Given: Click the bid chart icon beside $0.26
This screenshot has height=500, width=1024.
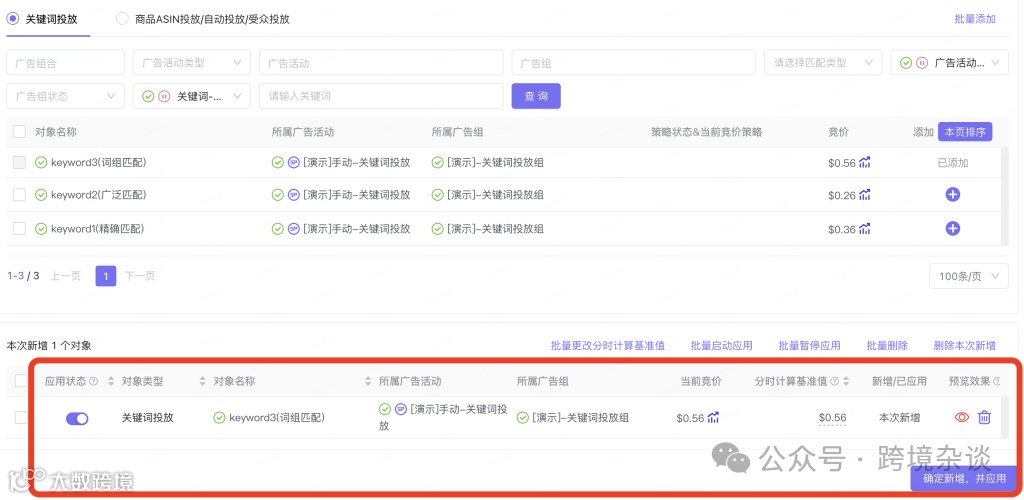Looking at the screenshot, I should [x=865, y=195].
